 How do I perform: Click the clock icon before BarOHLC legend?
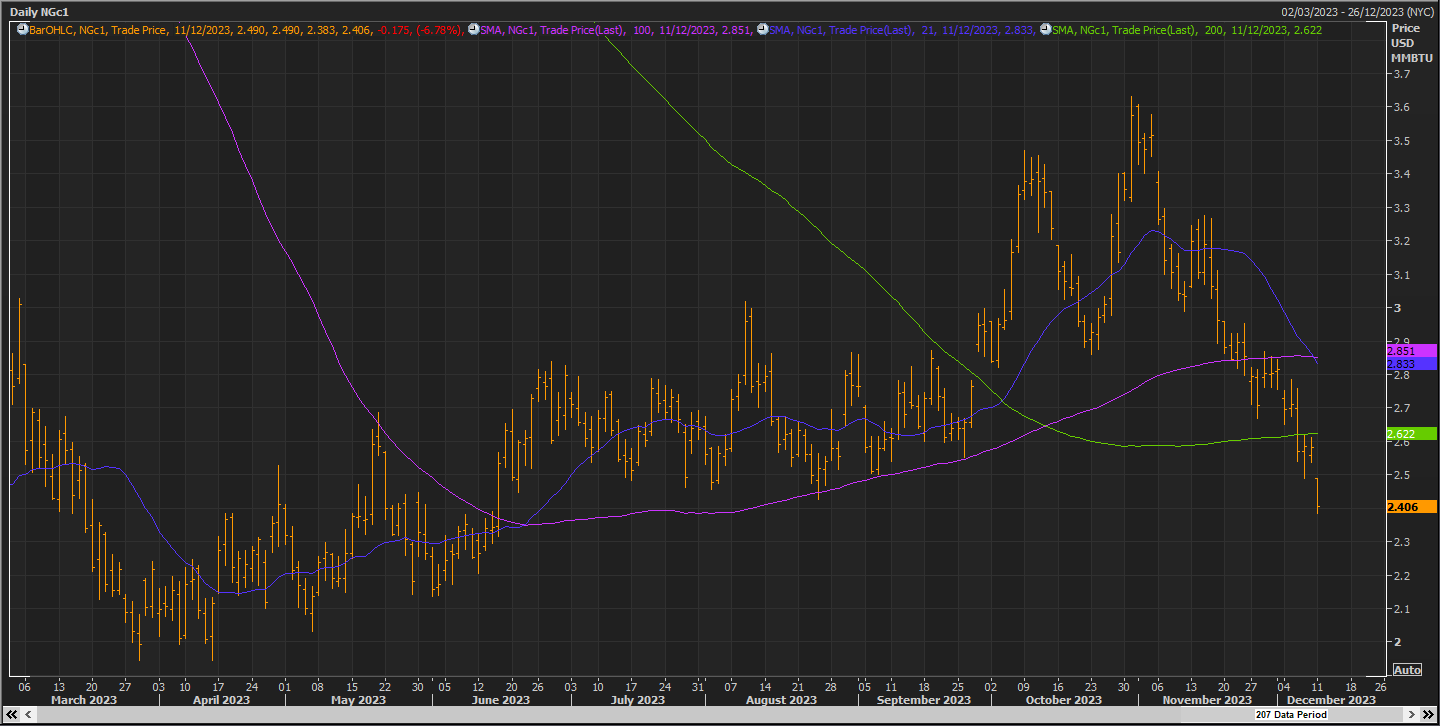click(x=22, y=30)
